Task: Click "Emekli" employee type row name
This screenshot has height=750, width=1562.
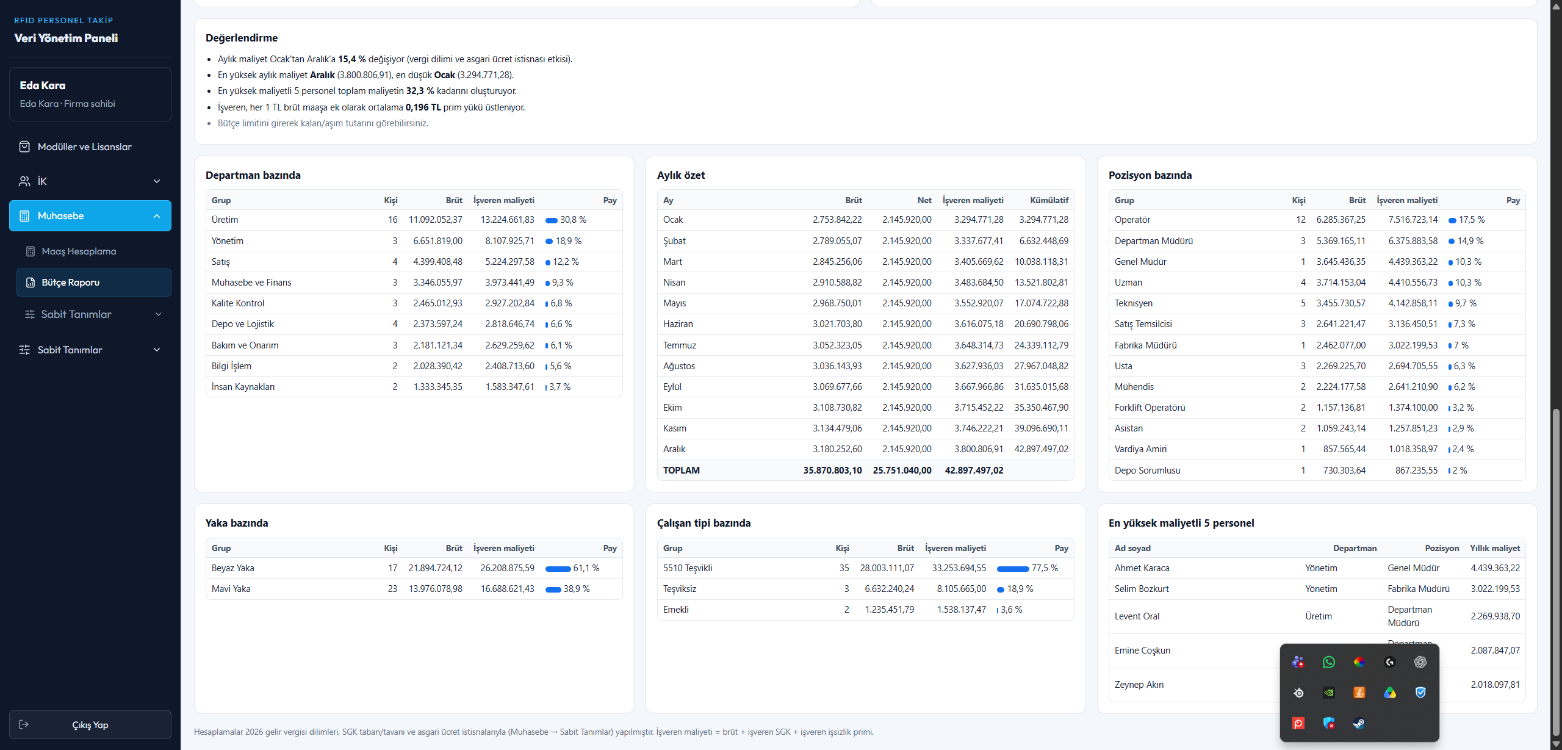Action: 677,610
